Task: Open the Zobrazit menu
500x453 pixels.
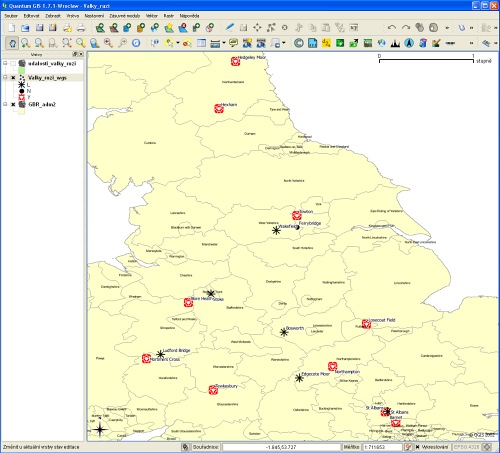Action: pyautogui.click(x=53, y=16)
